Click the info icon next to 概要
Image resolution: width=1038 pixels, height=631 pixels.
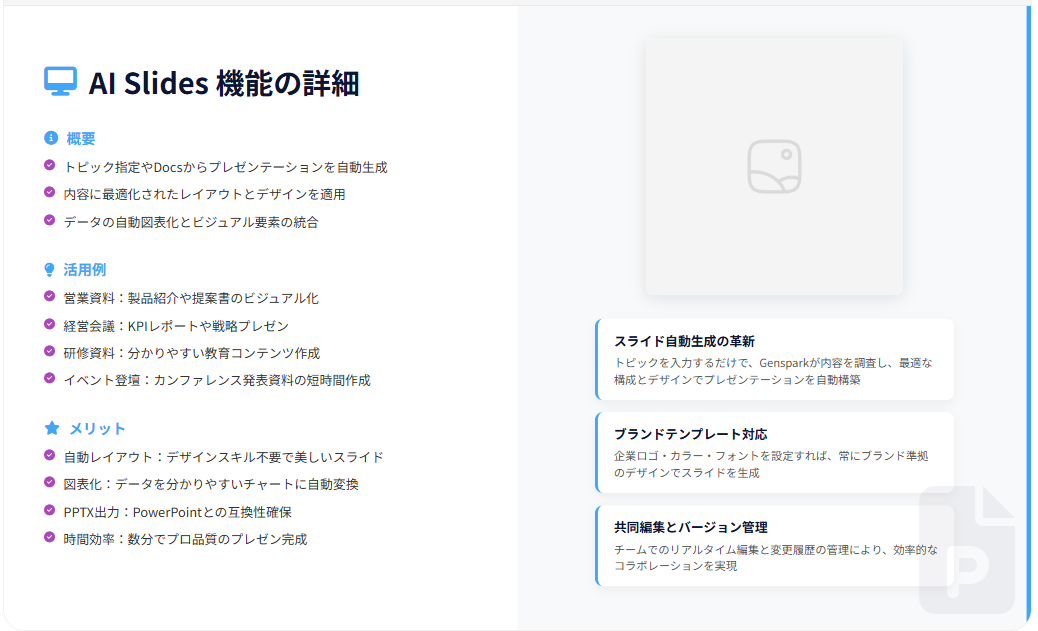[x=51, y=138]
